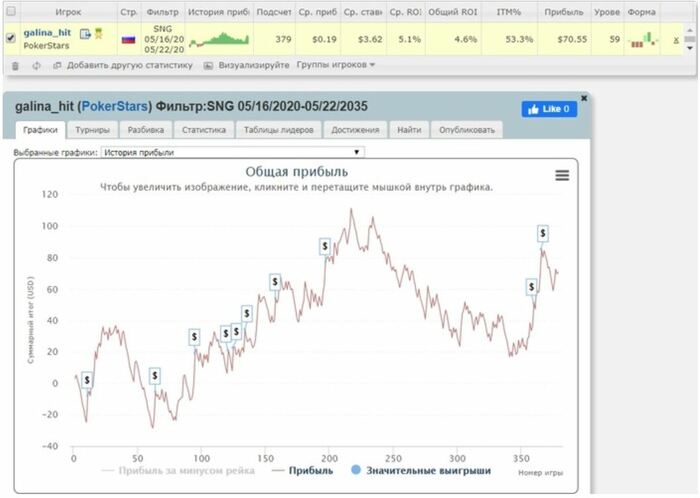Click the 379 count value
Image resolution: width=700 pixels, height=498 pixels.
tap(283, 39)
